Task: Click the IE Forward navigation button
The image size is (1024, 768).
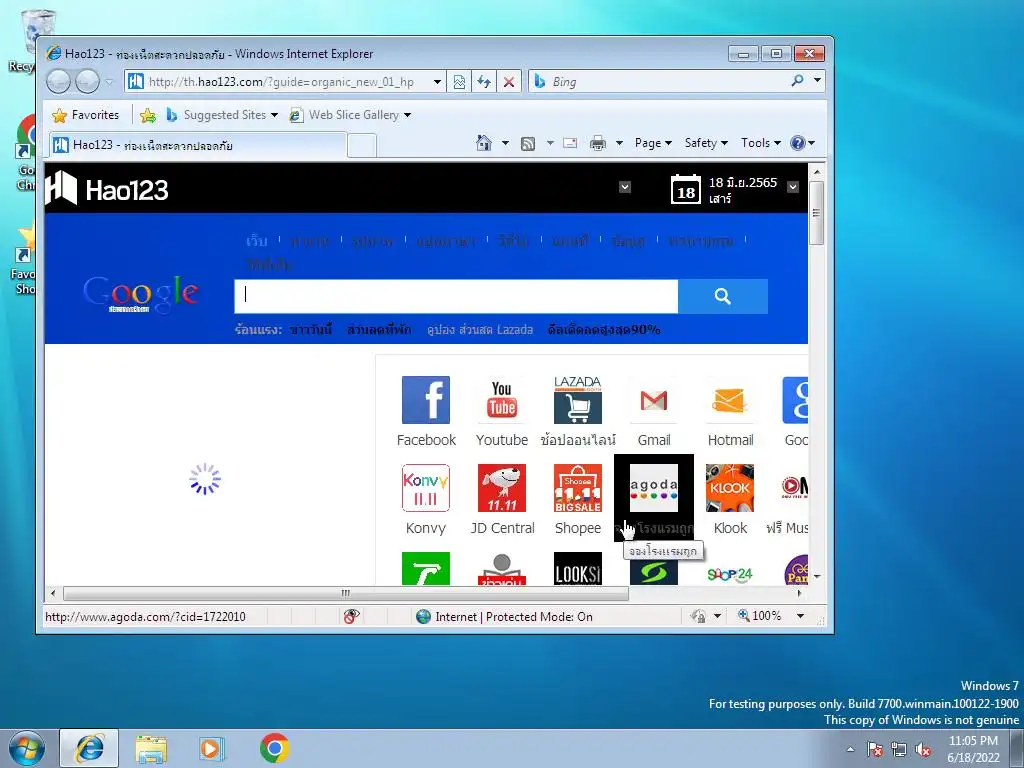Action: tap(87, 82)
